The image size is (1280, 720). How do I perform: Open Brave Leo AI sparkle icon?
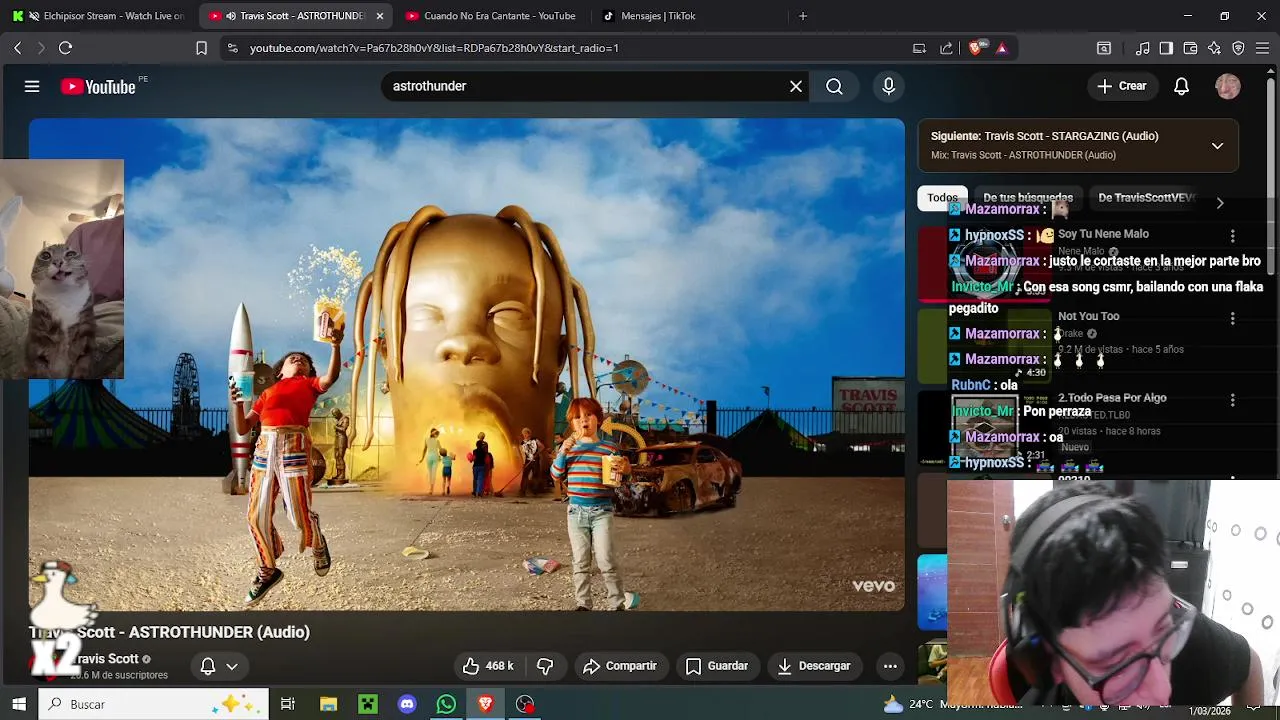pos(1214,48)
